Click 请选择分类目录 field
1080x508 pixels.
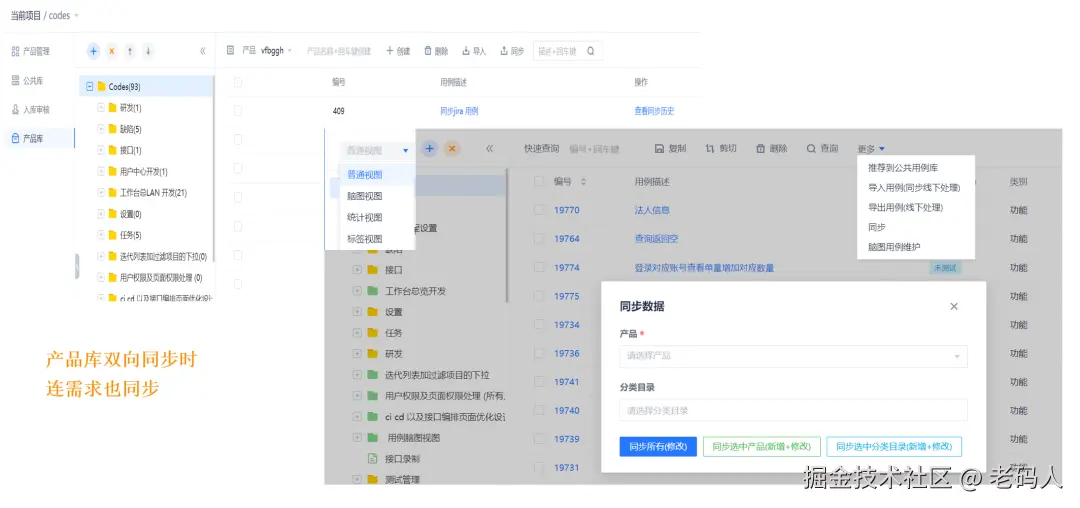point(793,410)
